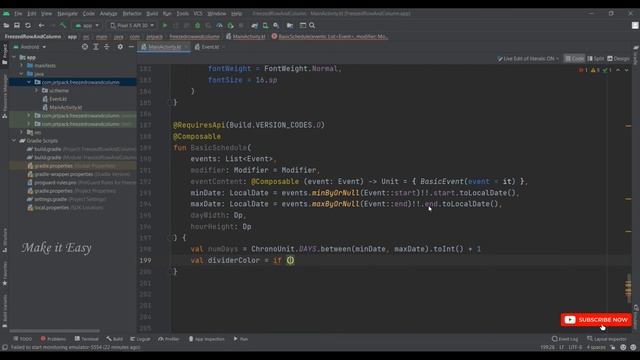Open the VCS menu
Viewport: 640px width, 360px height.
pos(198,13)
